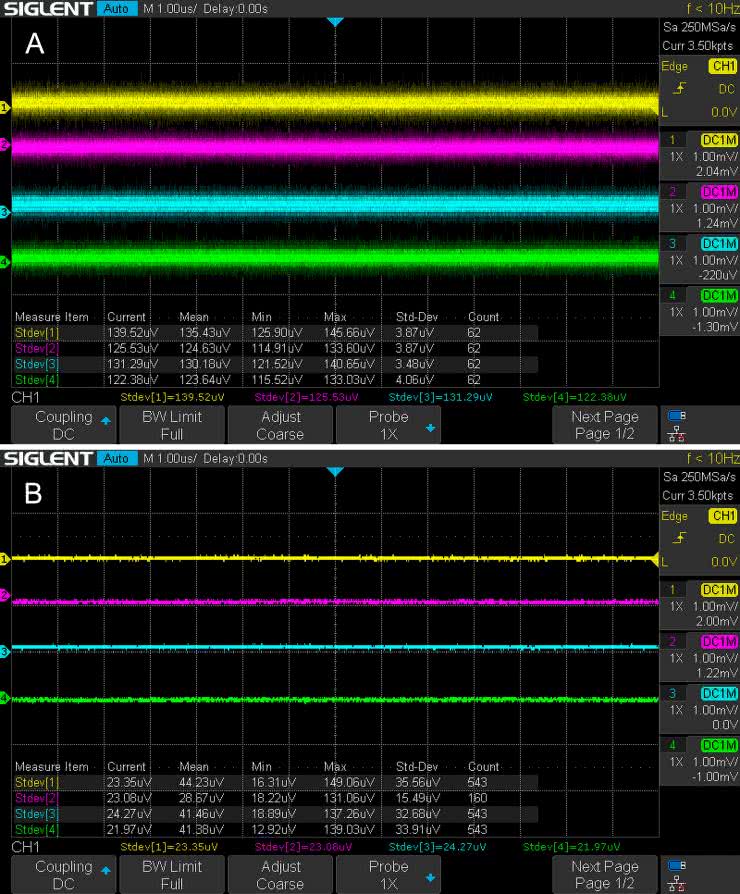Toggle the Auto trigger mode badge in screen A
This screenshot has height=894, width=740.
[116, 9]
